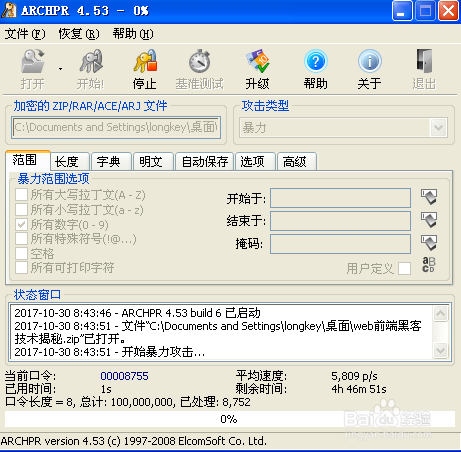Open the 文件(F) menu

tap(25, 34)
